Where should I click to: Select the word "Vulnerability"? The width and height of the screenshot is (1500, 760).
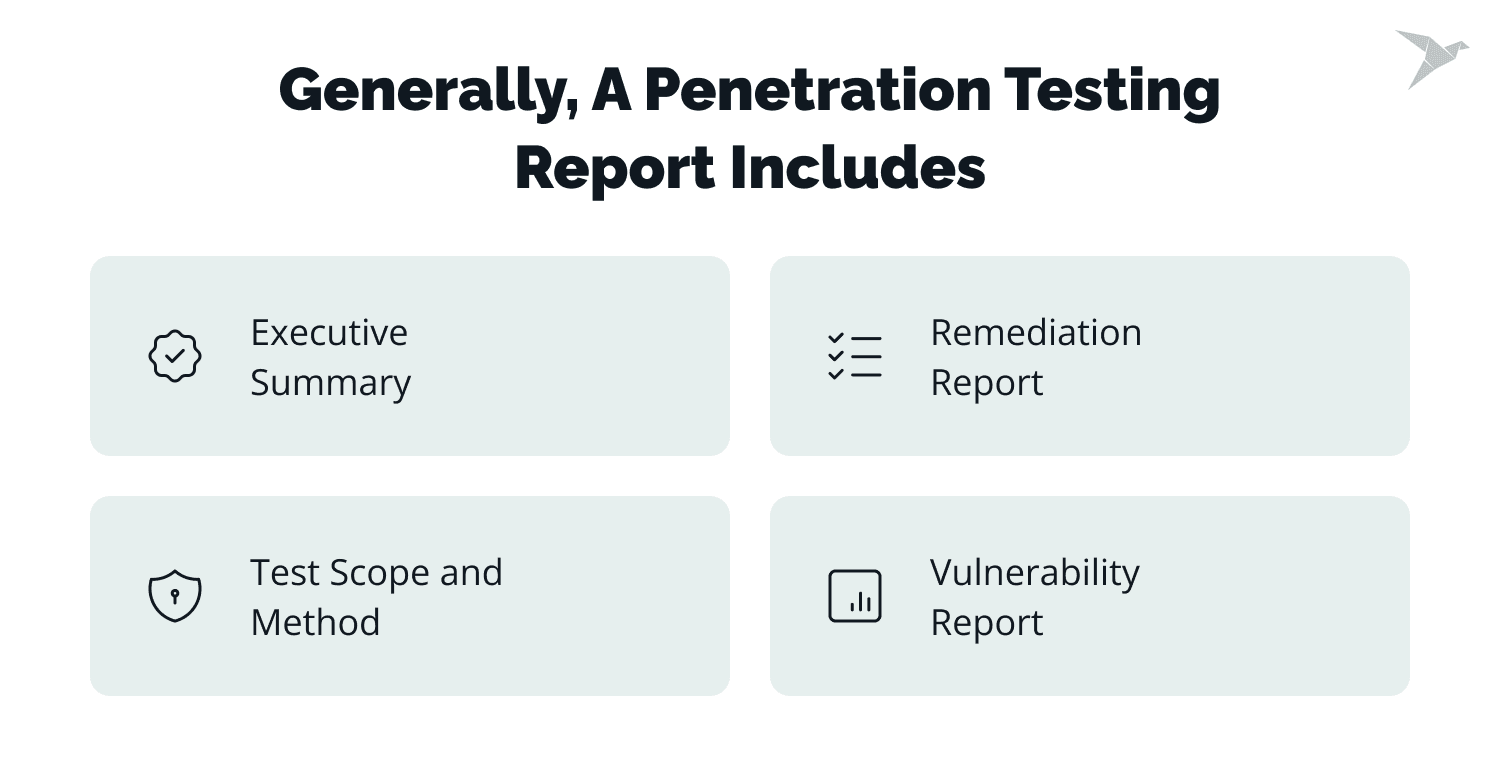tap(1035, 573)
